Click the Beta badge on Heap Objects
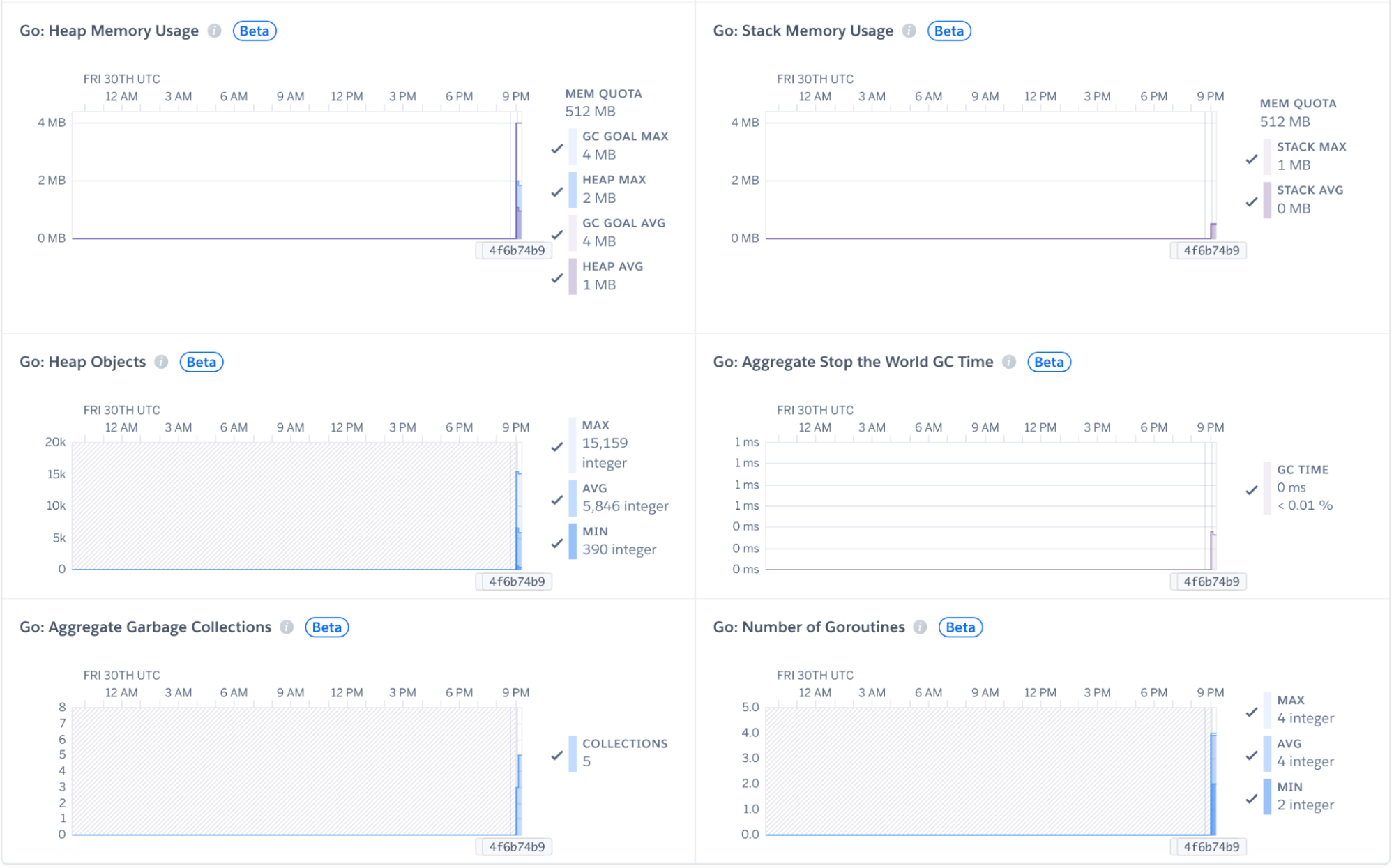1394x868 pixels. 201,362
